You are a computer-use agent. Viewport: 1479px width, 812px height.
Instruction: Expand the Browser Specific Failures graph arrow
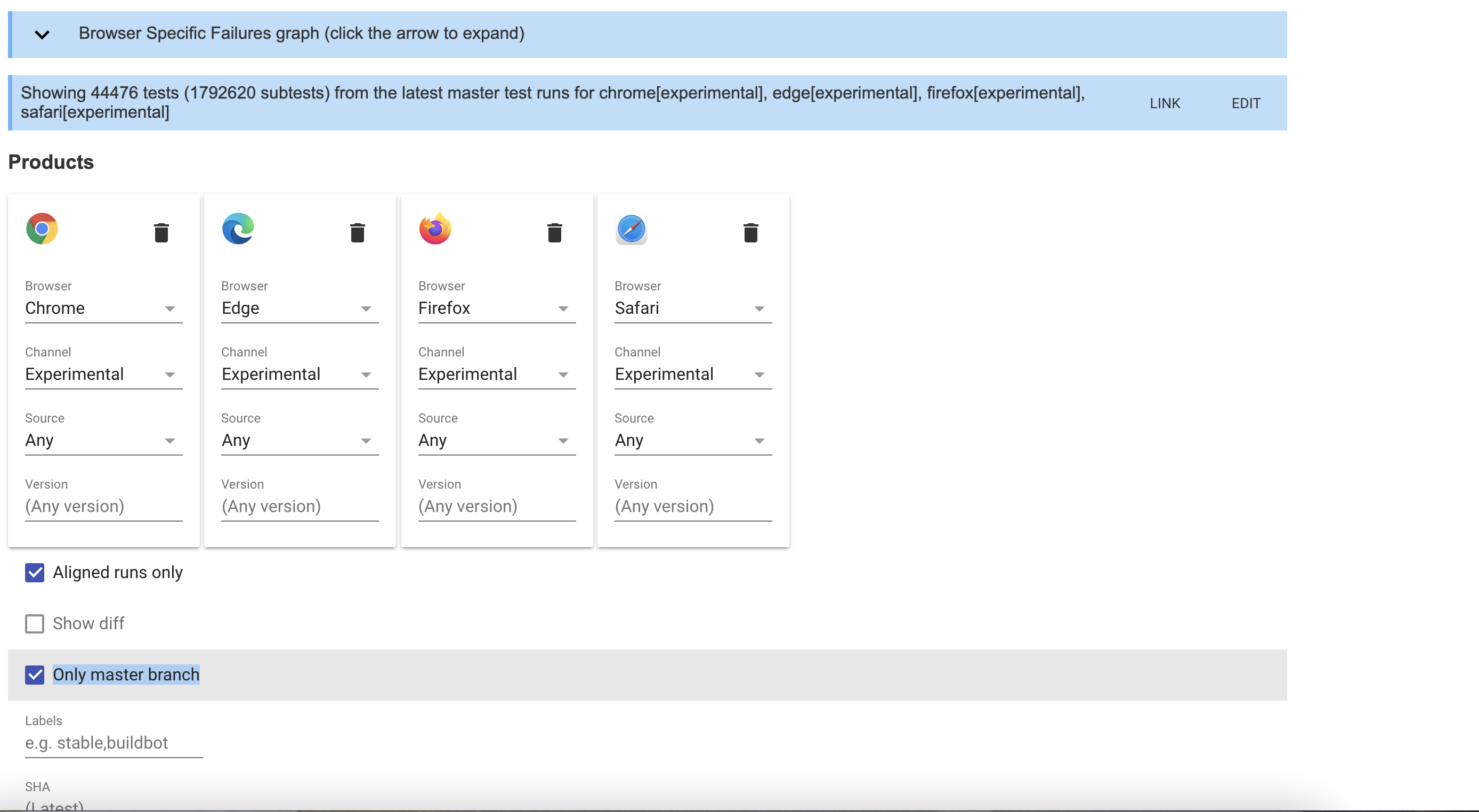(x=42, y=35)
